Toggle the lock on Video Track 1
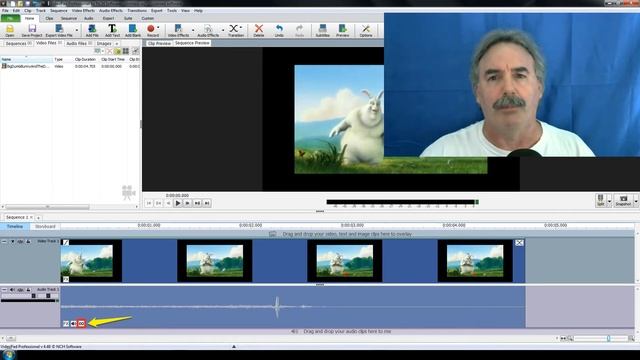 tap(28, 242)
